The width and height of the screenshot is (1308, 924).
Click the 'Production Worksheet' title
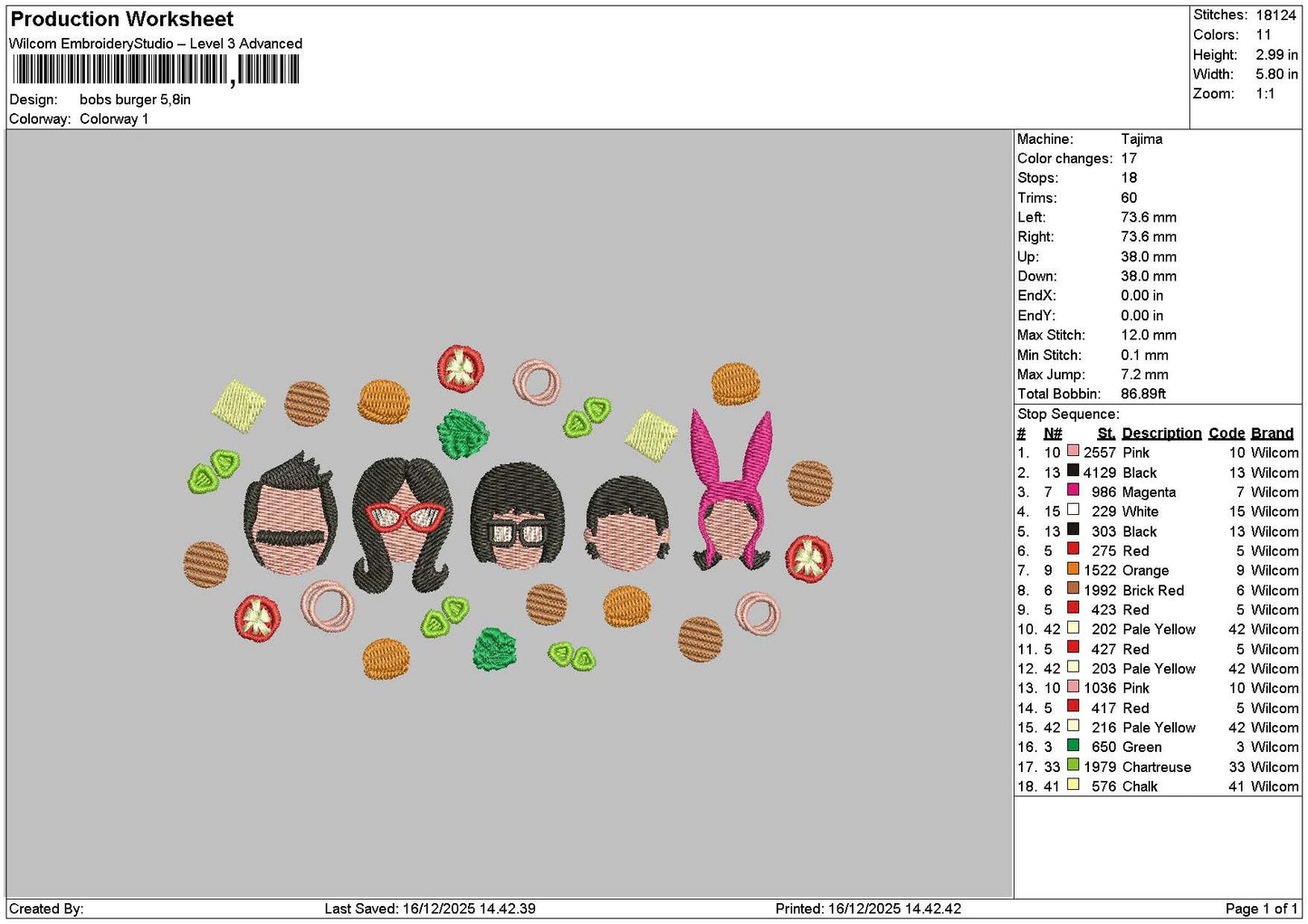click(122, 19)
